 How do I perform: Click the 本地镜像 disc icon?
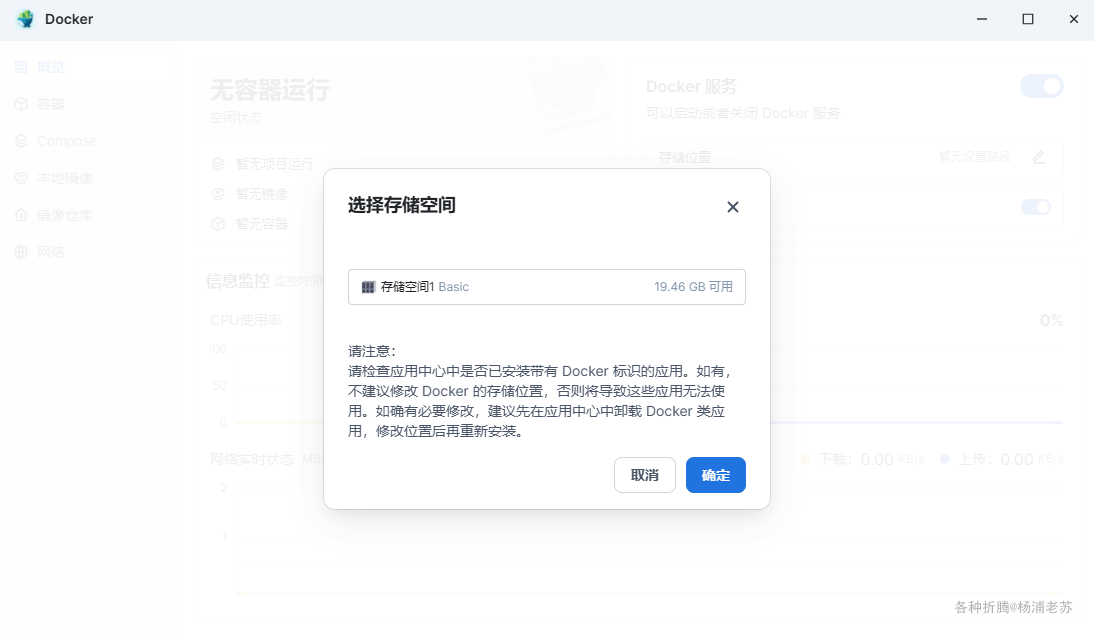[21, 178]
